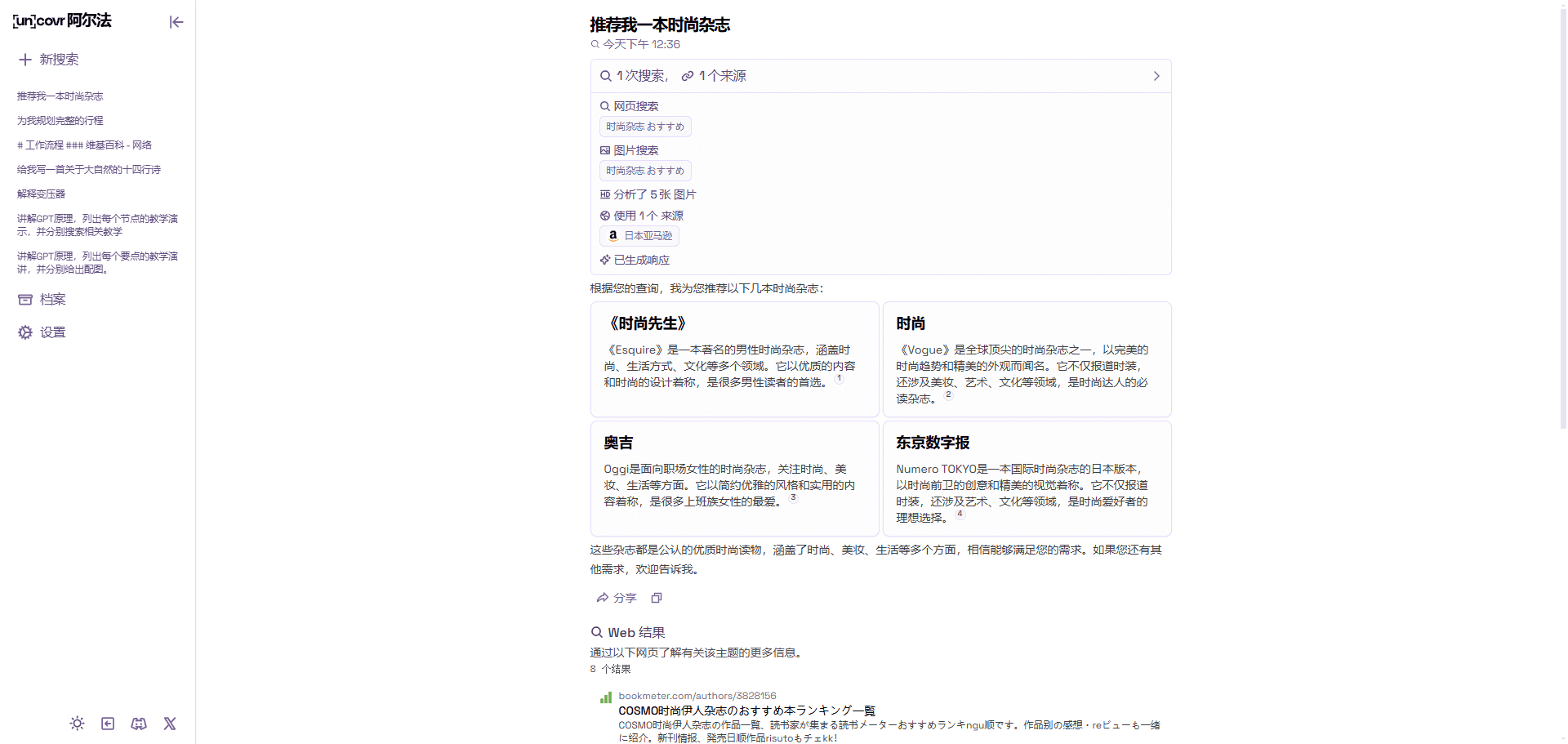This screenshot has height=744, width=1568.
Task: Click the logout icon in bottom bar
Action: click(x=108, y=724)
